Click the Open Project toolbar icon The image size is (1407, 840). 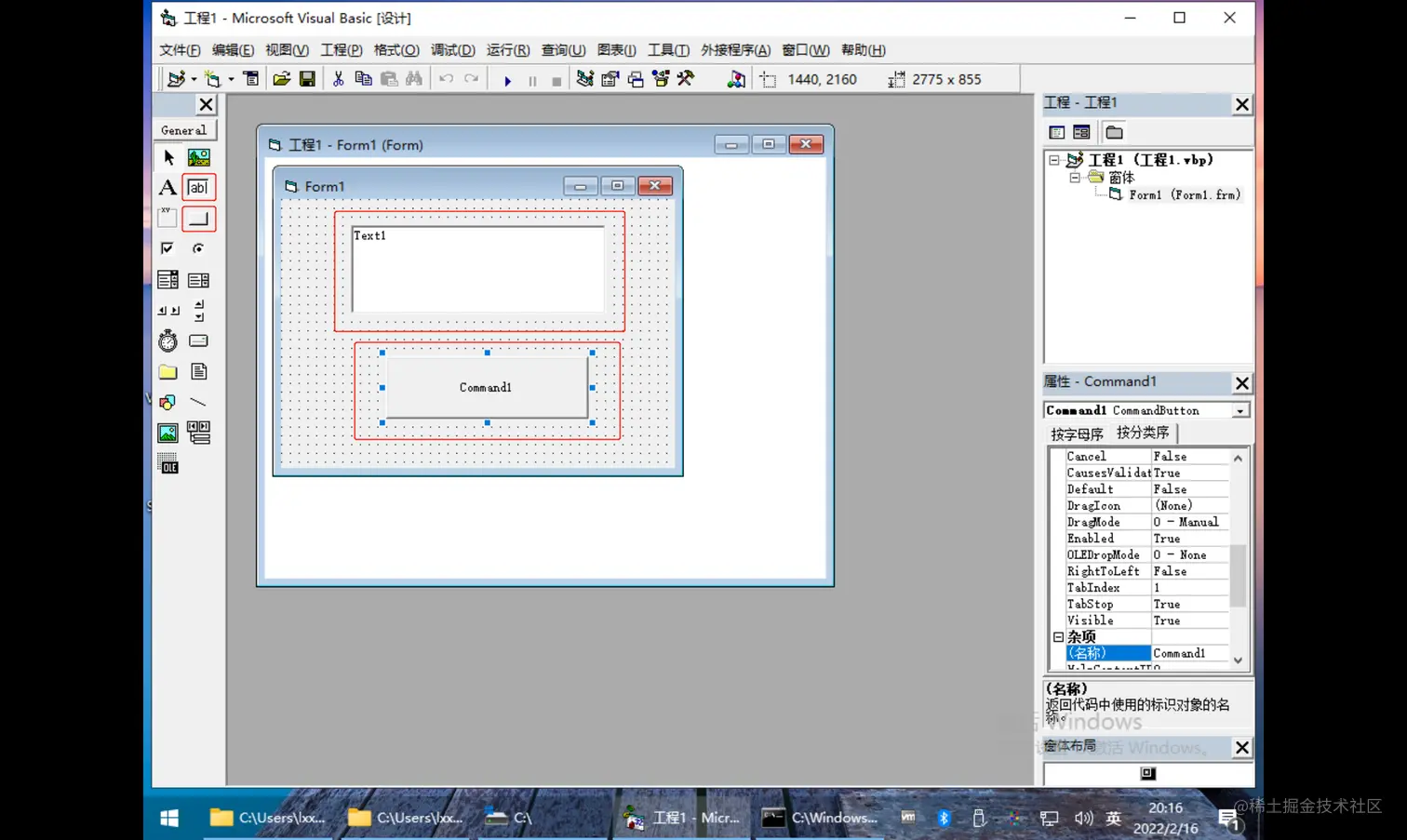tap(281, 79)
